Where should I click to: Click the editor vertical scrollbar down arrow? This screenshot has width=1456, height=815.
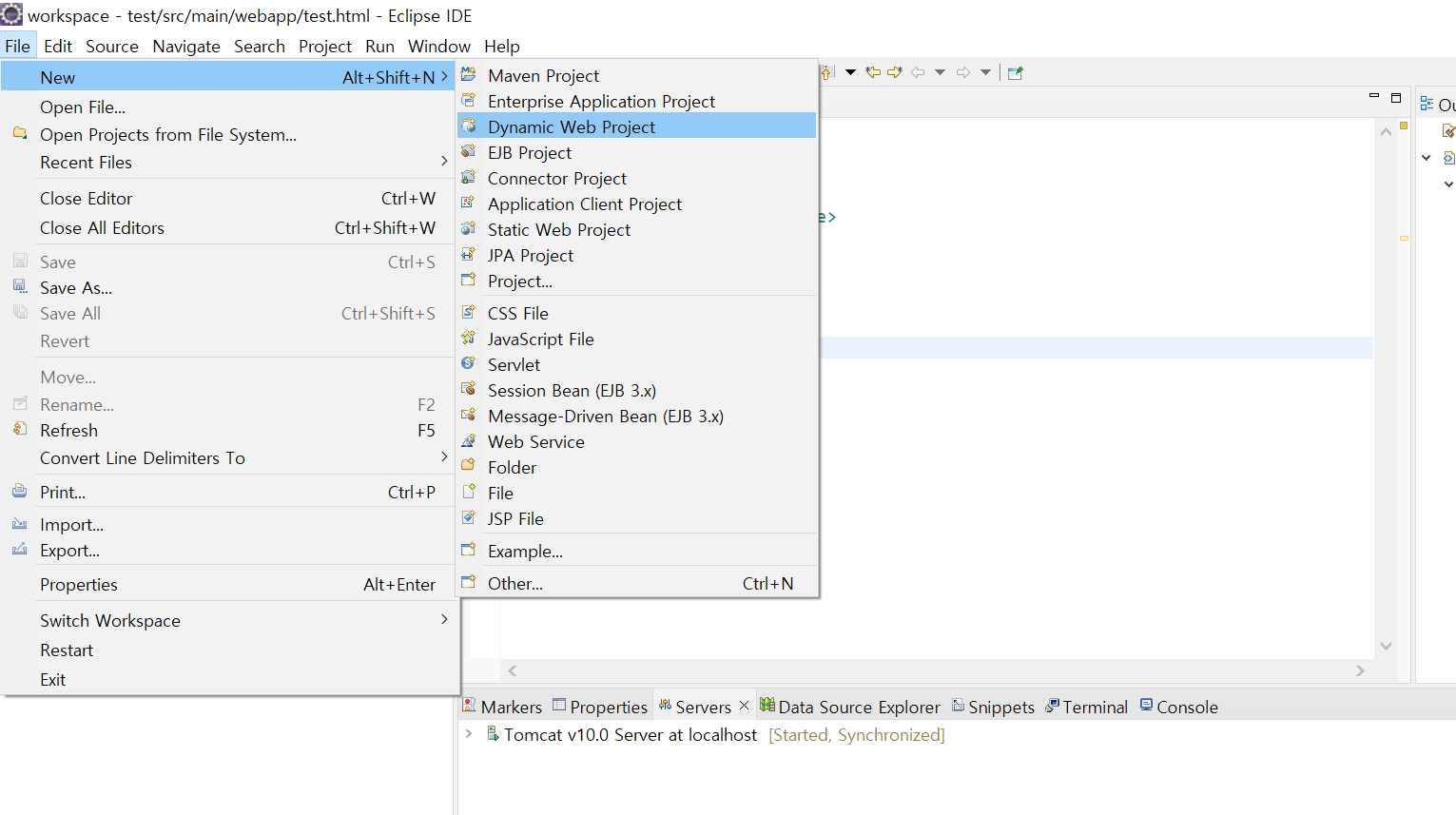1387,646
